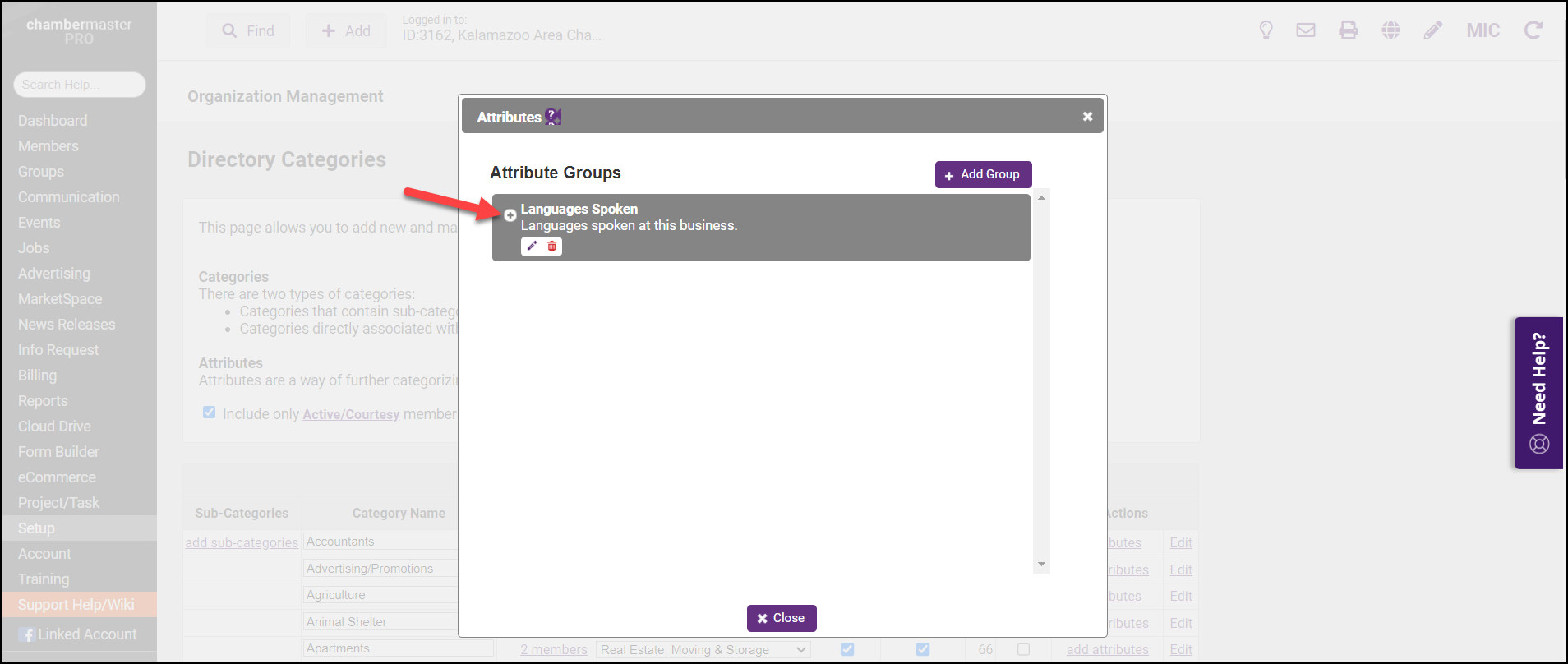Toggle Include only Active/Courtesy members checkbox

click(210, 413)
